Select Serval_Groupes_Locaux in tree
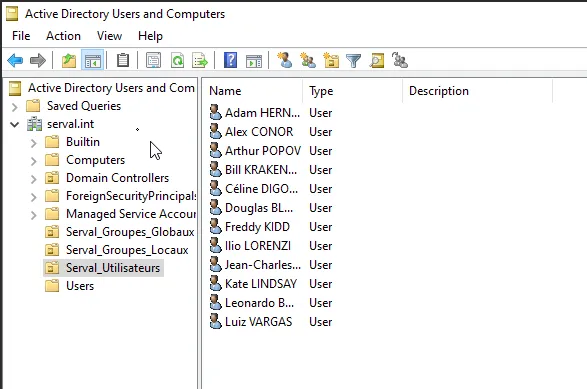 (x=127, y=250)
